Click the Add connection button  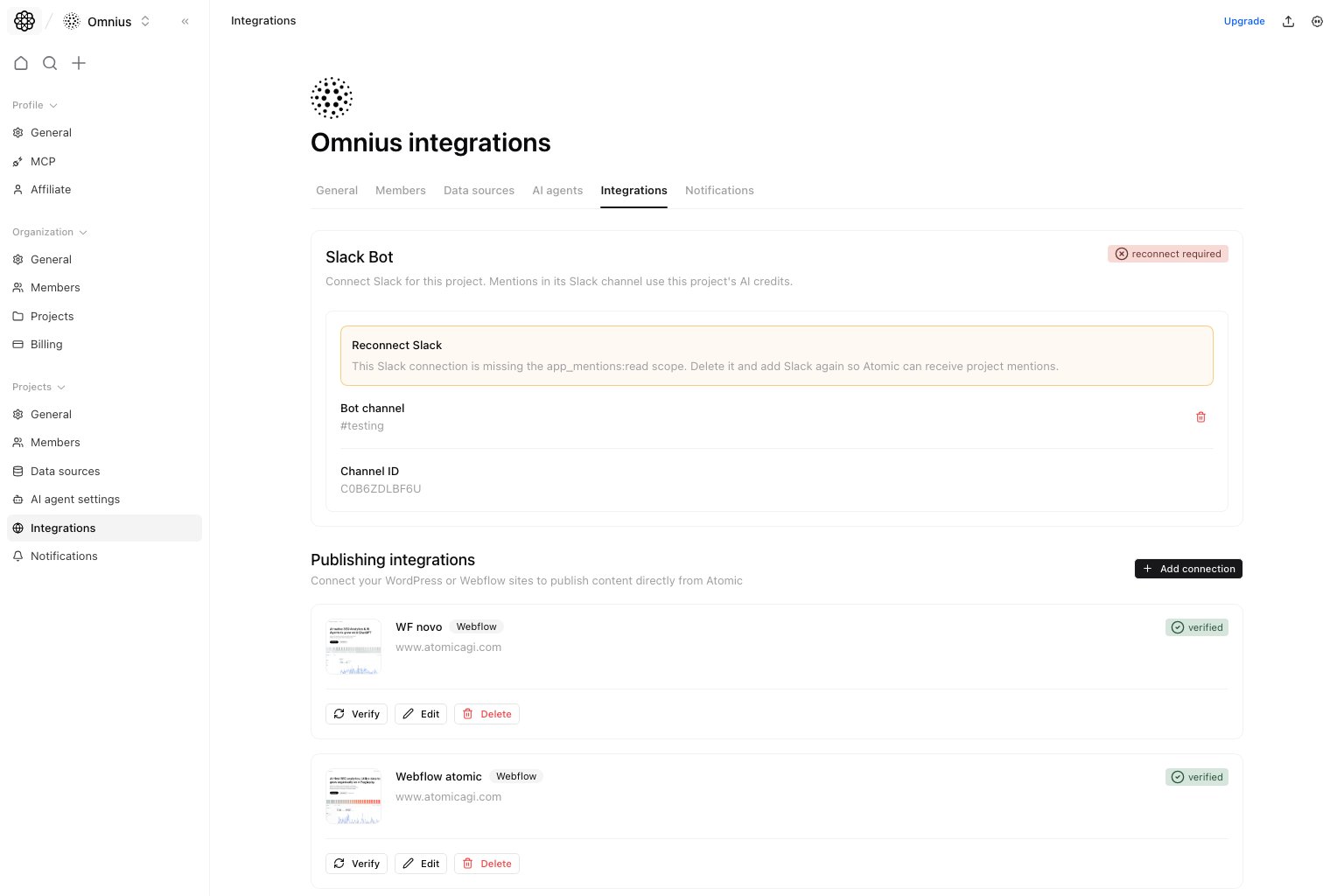pyautogui.click(x=1188, y=569)
